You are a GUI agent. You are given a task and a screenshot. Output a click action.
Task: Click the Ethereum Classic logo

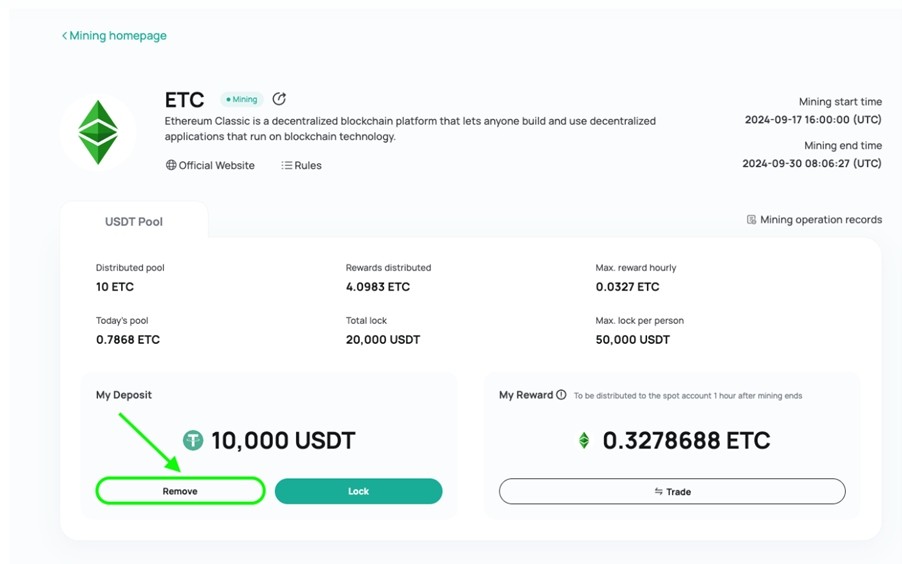click(x=98, y=132)
